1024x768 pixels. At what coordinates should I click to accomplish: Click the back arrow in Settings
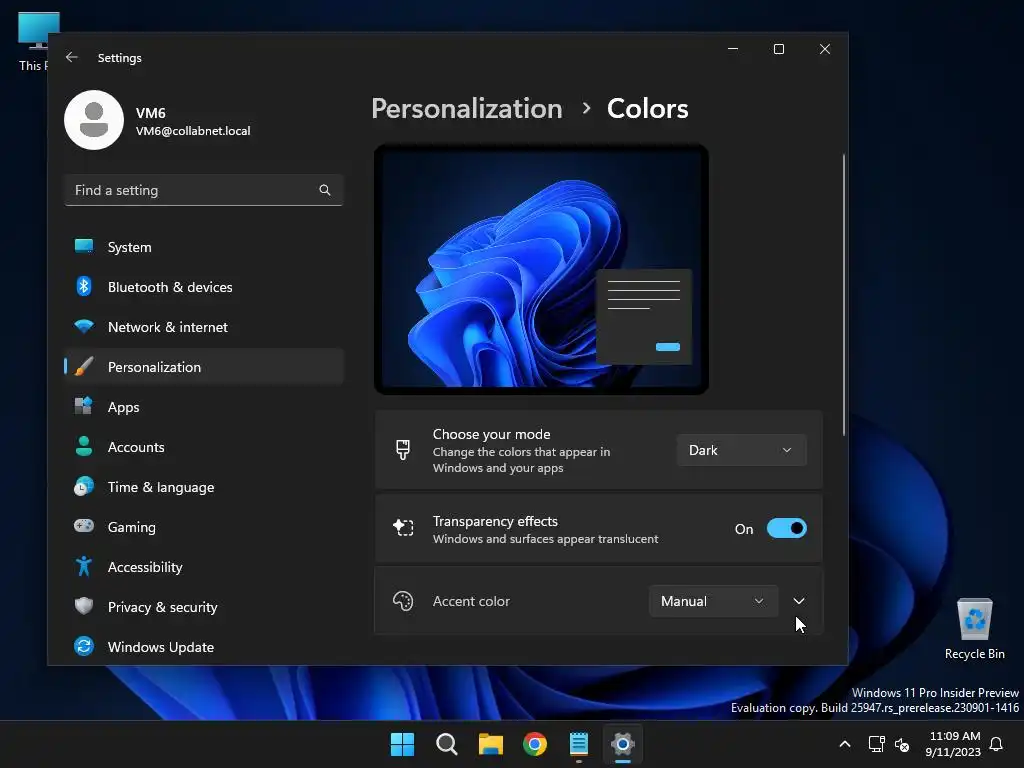pos(72,57)
